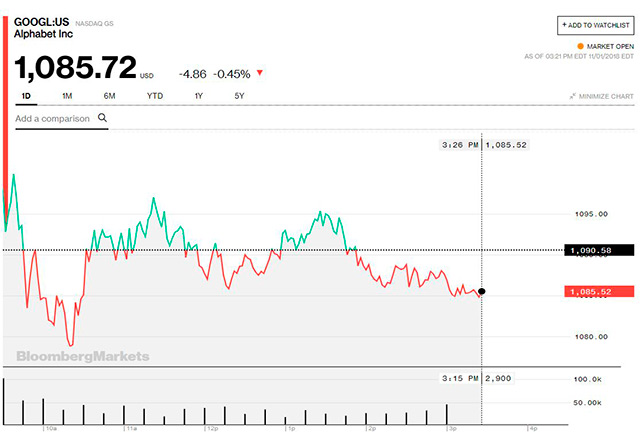Image resolution: width=640 pixels, height=444 pixels.
Task: Click the -4.86 price change
Action: pyautogui.click(x=193, y=74)
